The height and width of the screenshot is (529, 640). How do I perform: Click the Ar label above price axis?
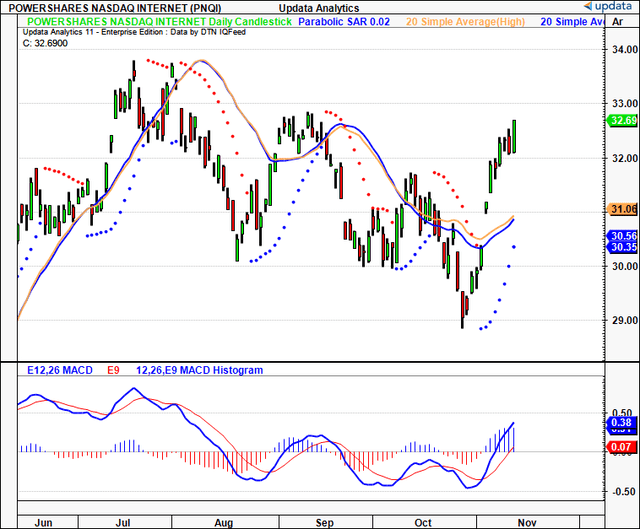618,22
